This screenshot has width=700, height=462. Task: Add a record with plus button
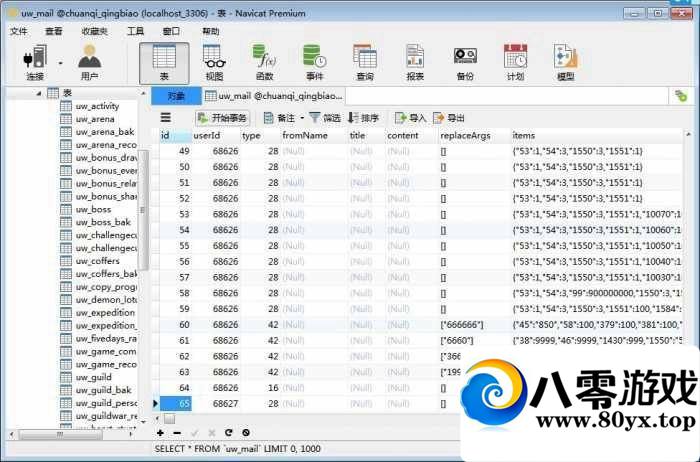click(160, 432)
